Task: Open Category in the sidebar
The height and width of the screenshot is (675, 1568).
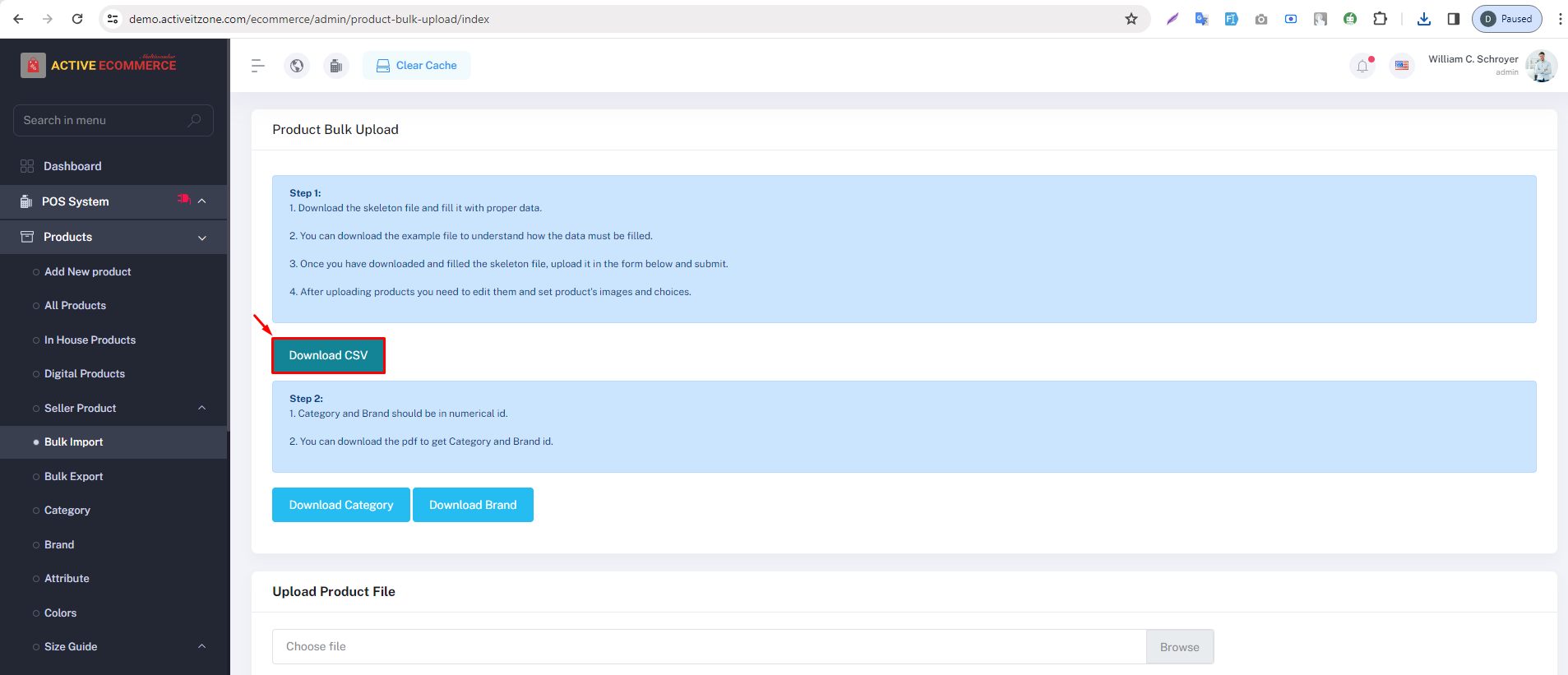Action: [67, 510]
